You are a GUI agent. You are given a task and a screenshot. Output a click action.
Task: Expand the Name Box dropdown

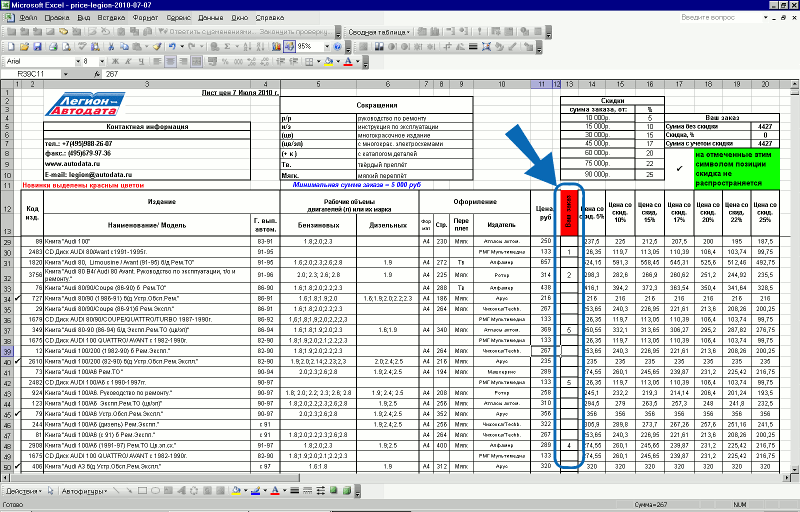click(65, 74)
